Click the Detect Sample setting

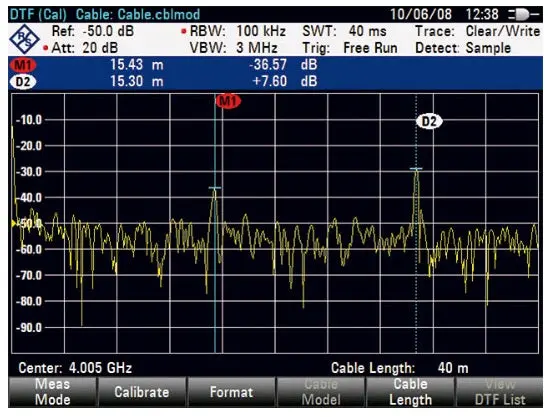(463, 48)
